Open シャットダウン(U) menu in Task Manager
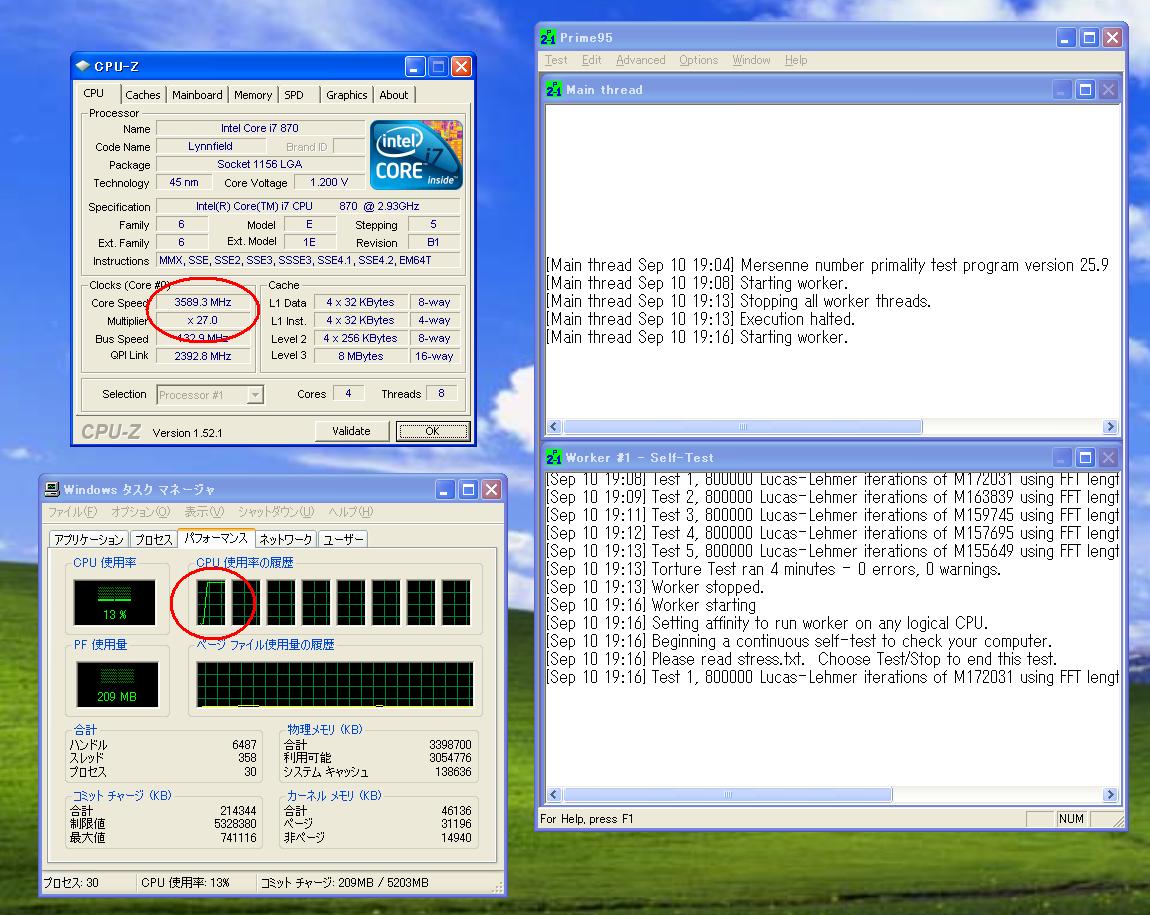 point(276,512)
